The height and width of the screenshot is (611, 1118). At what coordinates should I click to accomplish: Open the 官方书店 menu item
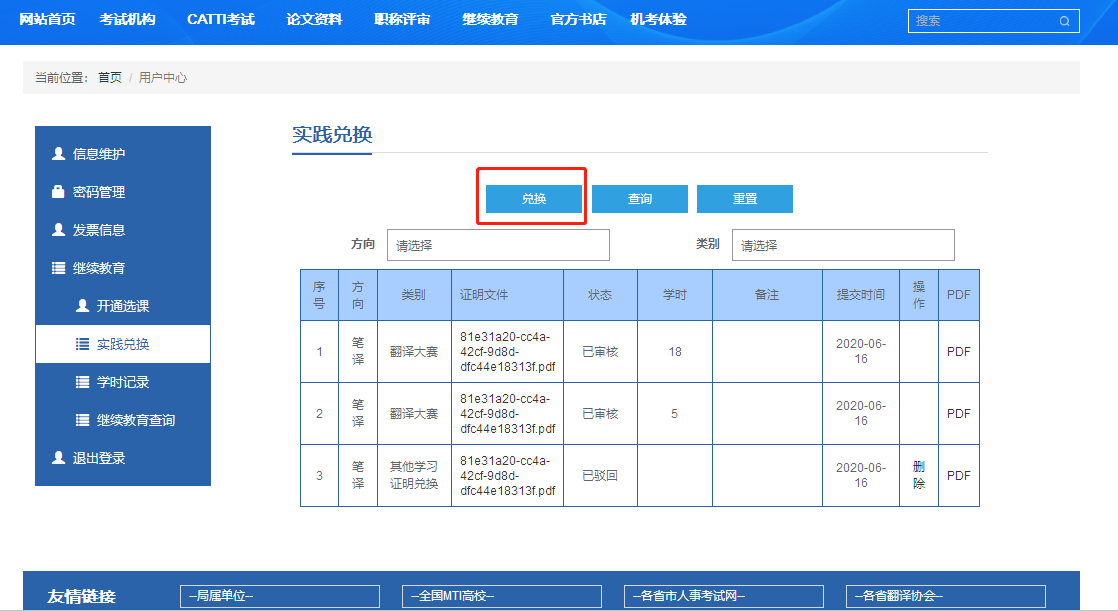578,20
